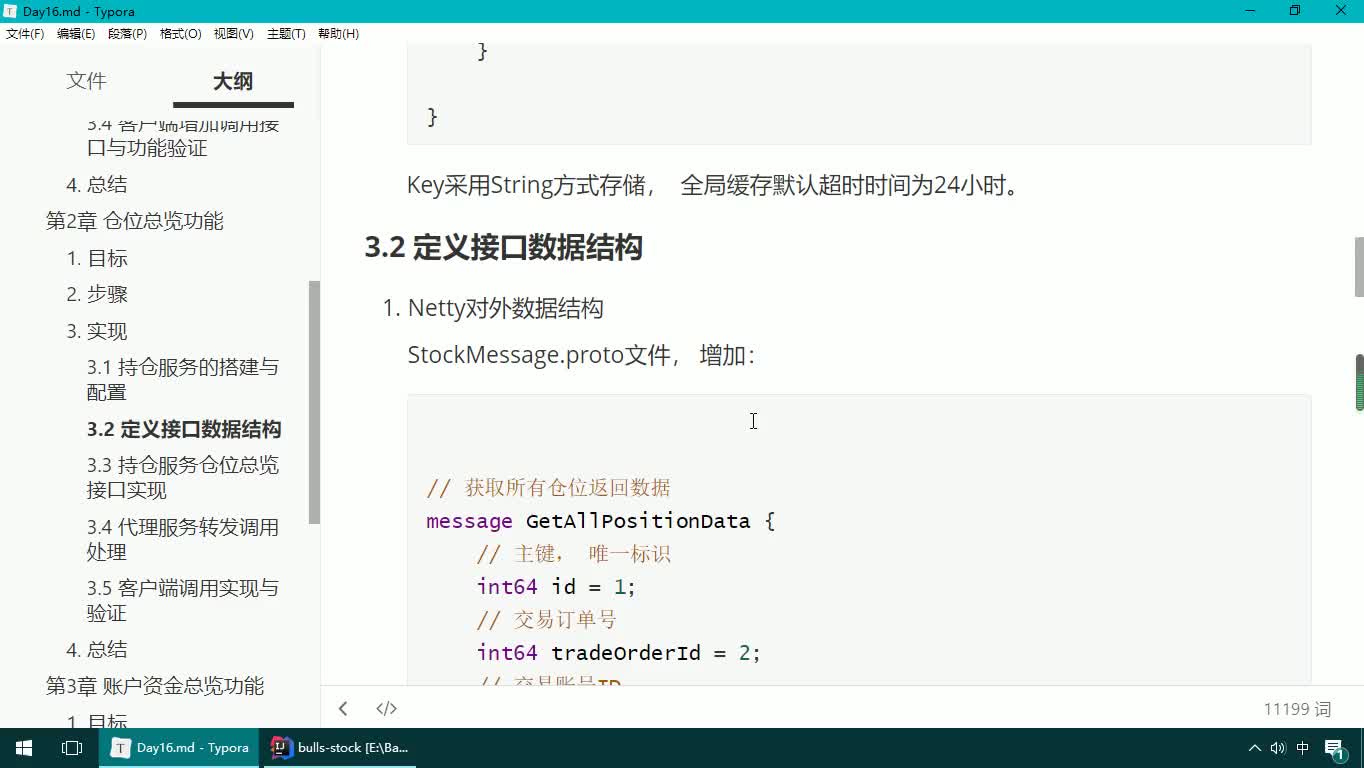Go to outline item 1. 目标 under 第2章
The height and width of the screenshot is (768, 1364).
pyautogui.click(x=97, y=258)
